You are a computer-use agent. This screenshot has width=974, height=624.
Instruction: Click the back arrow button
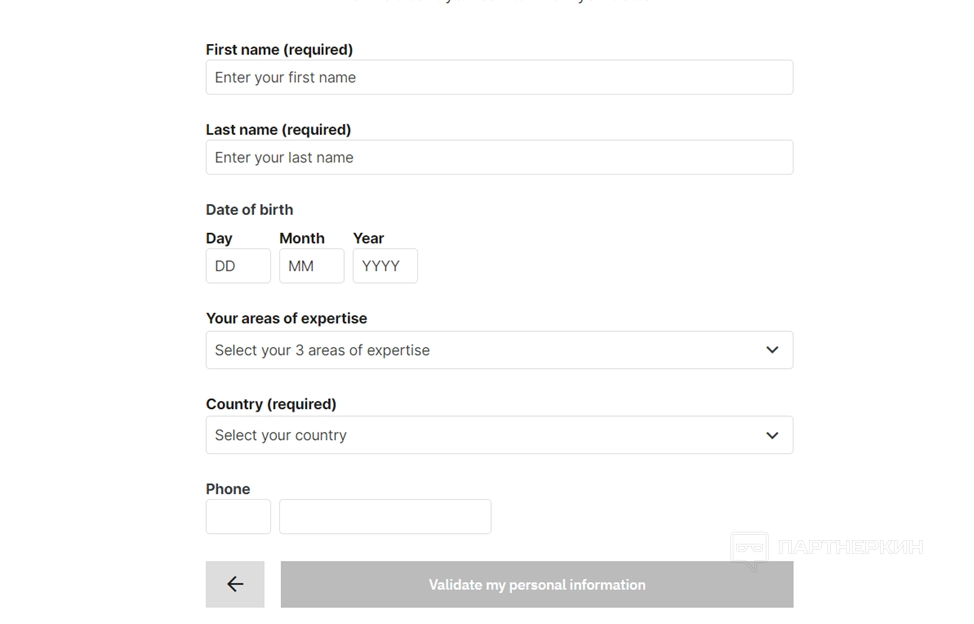(x=235, y=584)
